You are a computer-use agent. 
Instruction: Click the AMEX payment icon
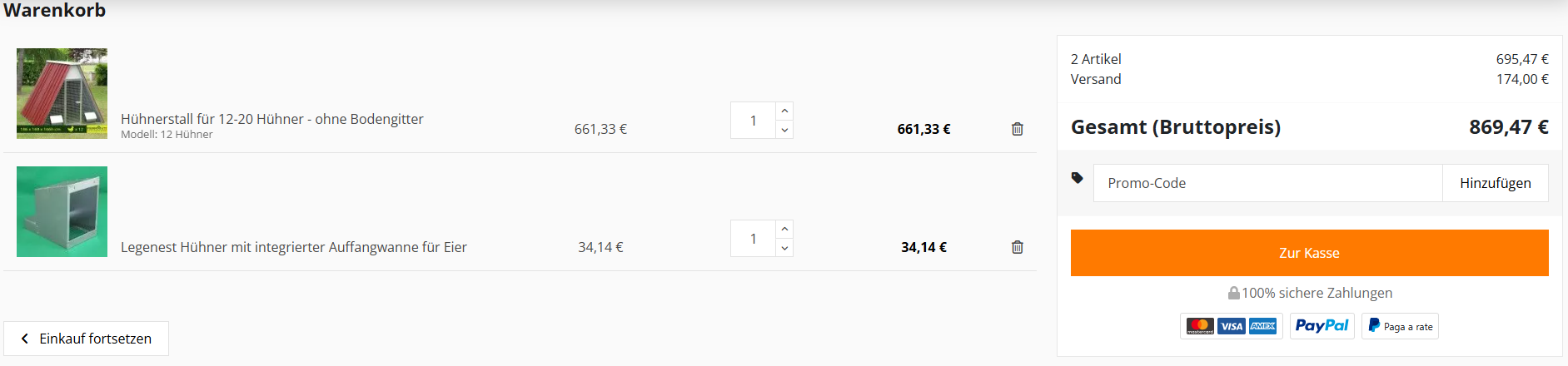pyautogui.click(x=1263, y=326)
